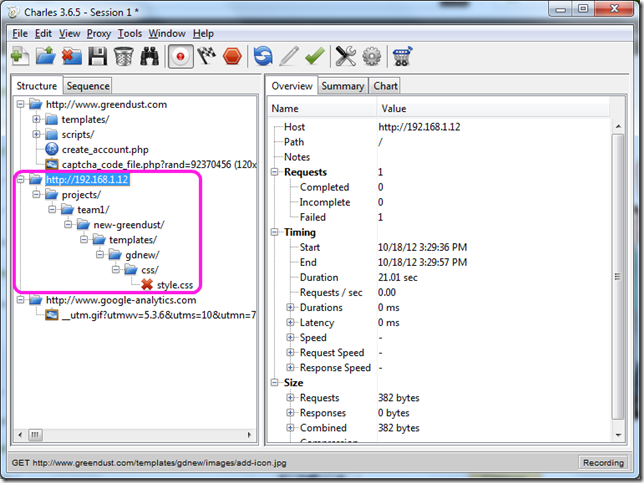Open Tools with the wrench and screwdriver icon
The height and width of the screenshot is (483, 644).
346,56
